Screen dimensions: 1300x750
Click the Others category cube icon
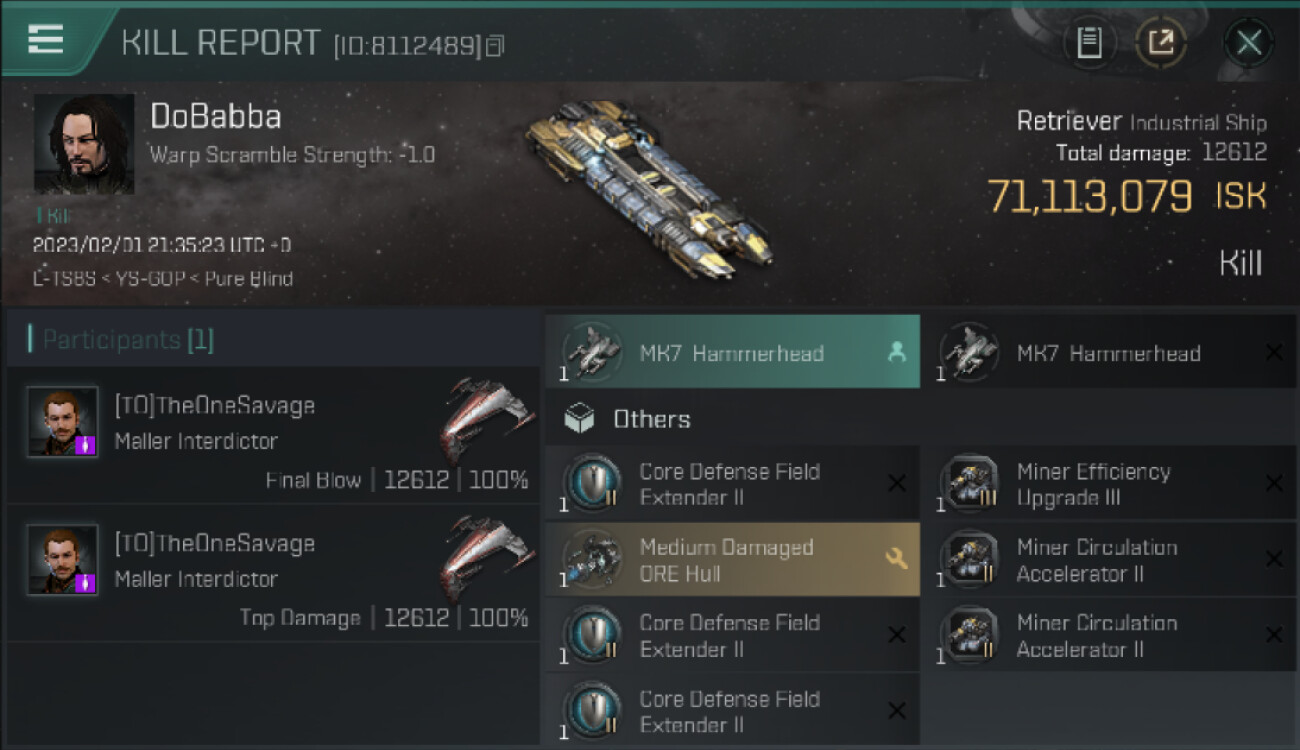tap(579, 419)
